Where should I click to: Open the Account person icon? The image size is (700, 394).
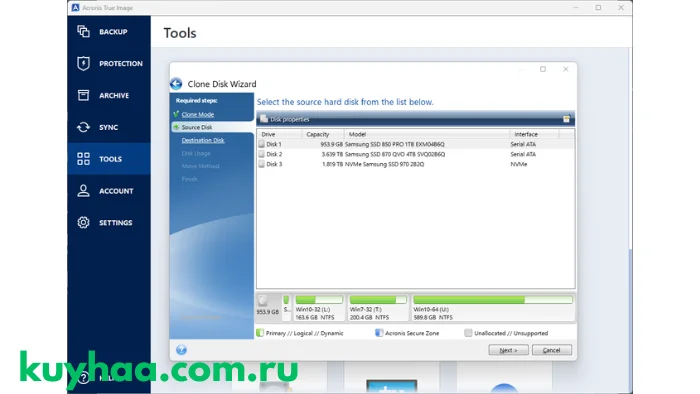tap(83, 191)
